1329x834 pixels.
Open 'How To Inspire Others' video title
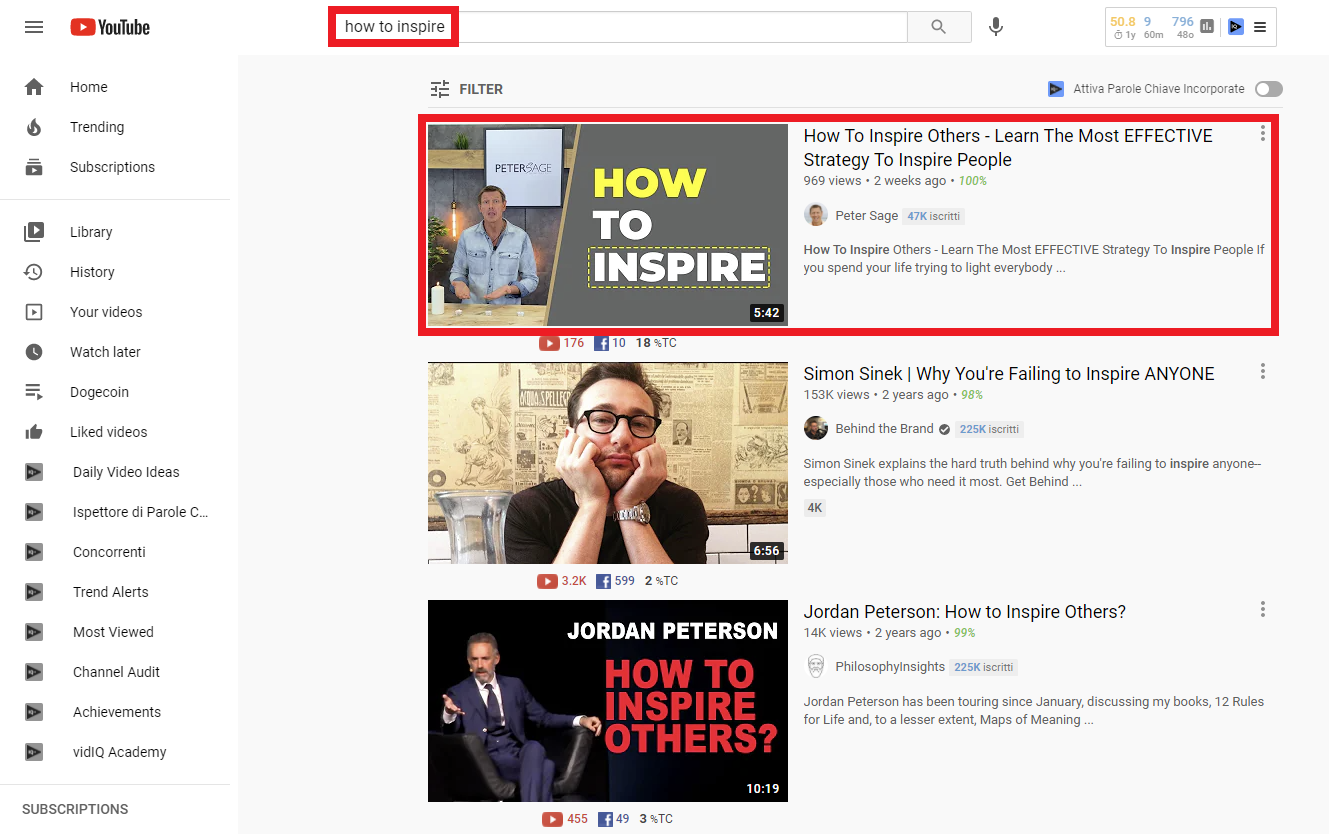coord(1008,148)
